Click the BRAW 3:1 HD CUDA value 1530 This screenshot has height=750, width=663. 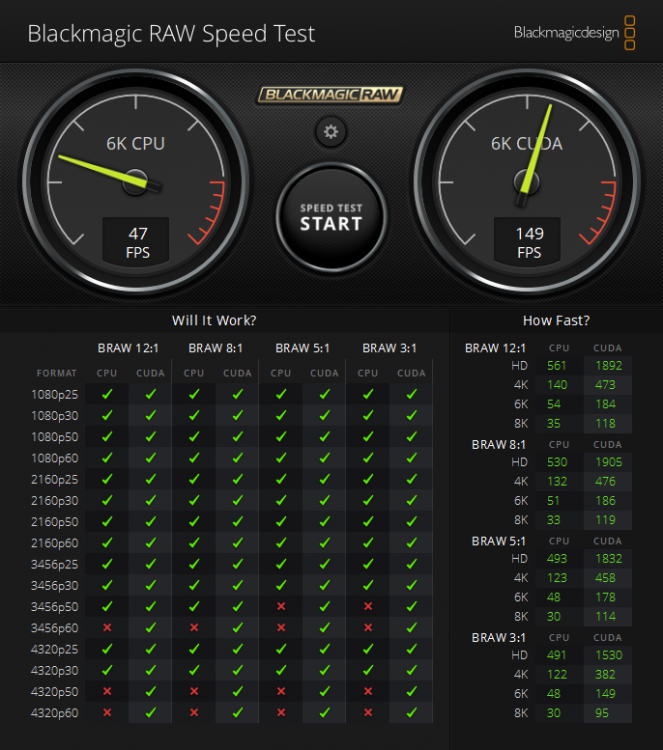[608, 655]
